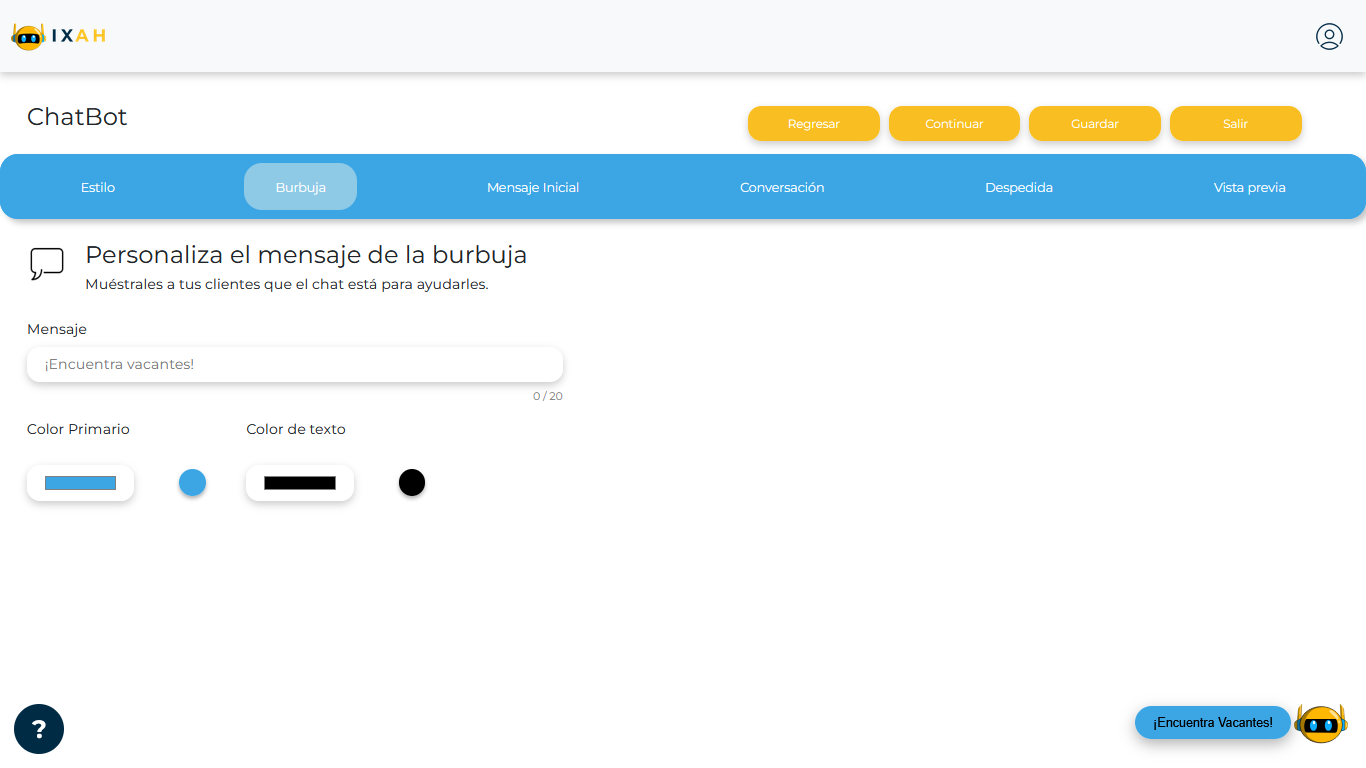Click the robot chatbot avatar
Viewport: 1366px width, 768px height.
coord(1321,723)
